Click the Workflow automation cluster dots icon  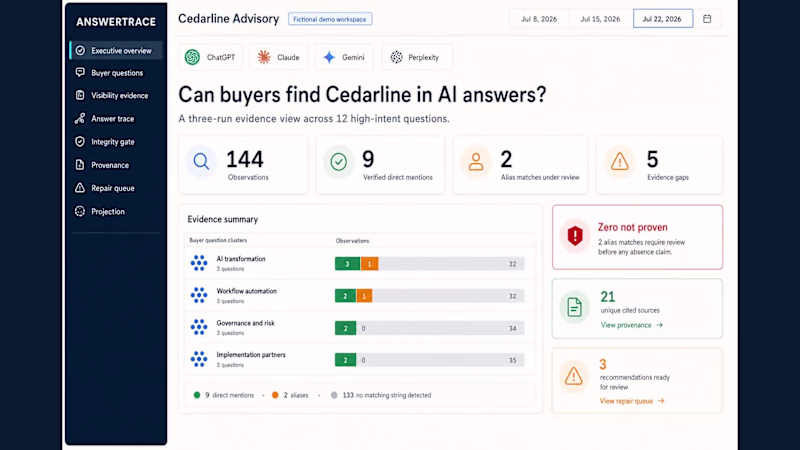coord(199,295)
